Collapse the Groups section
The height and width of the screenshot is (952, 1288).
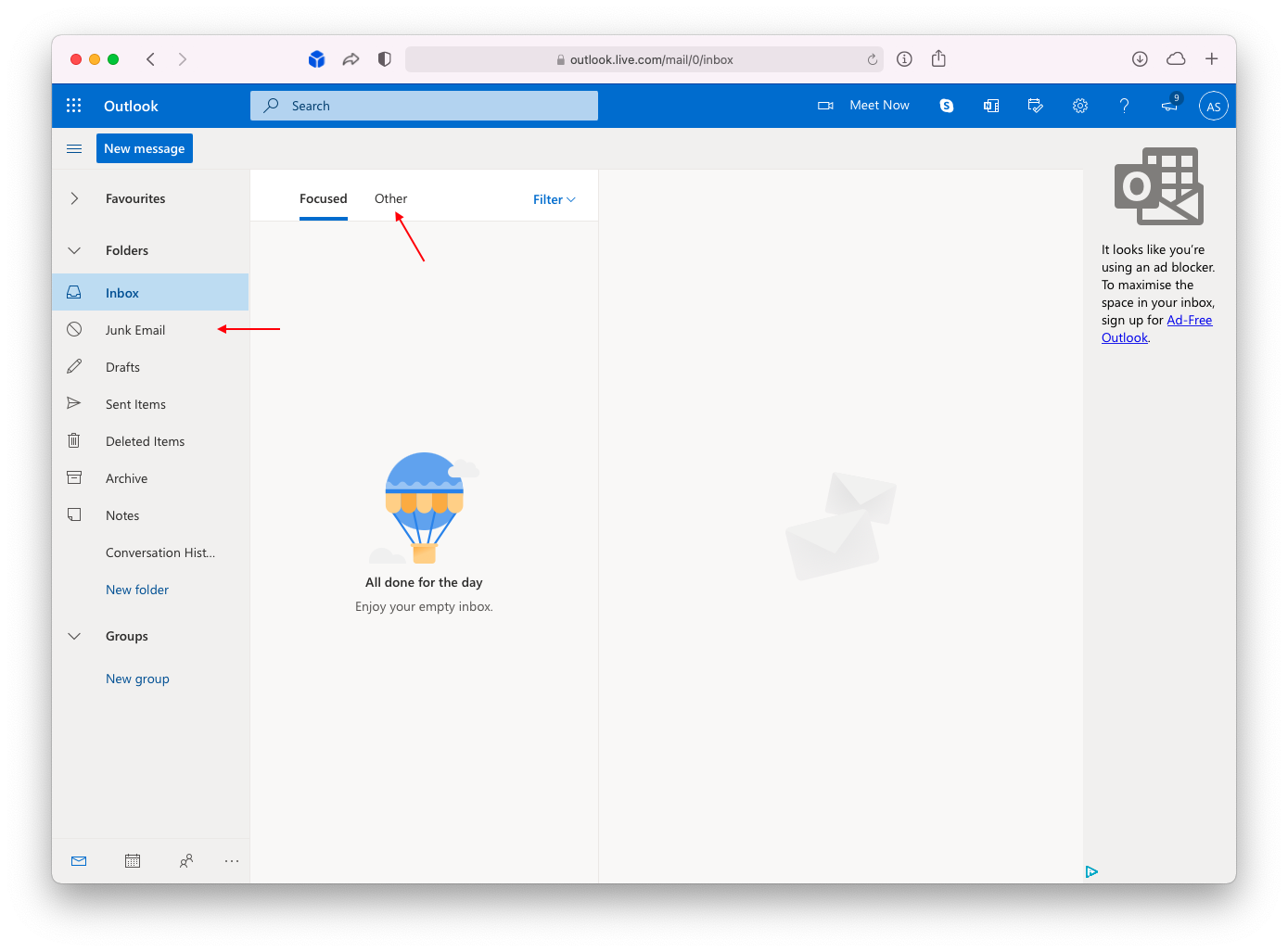point(74,636)
